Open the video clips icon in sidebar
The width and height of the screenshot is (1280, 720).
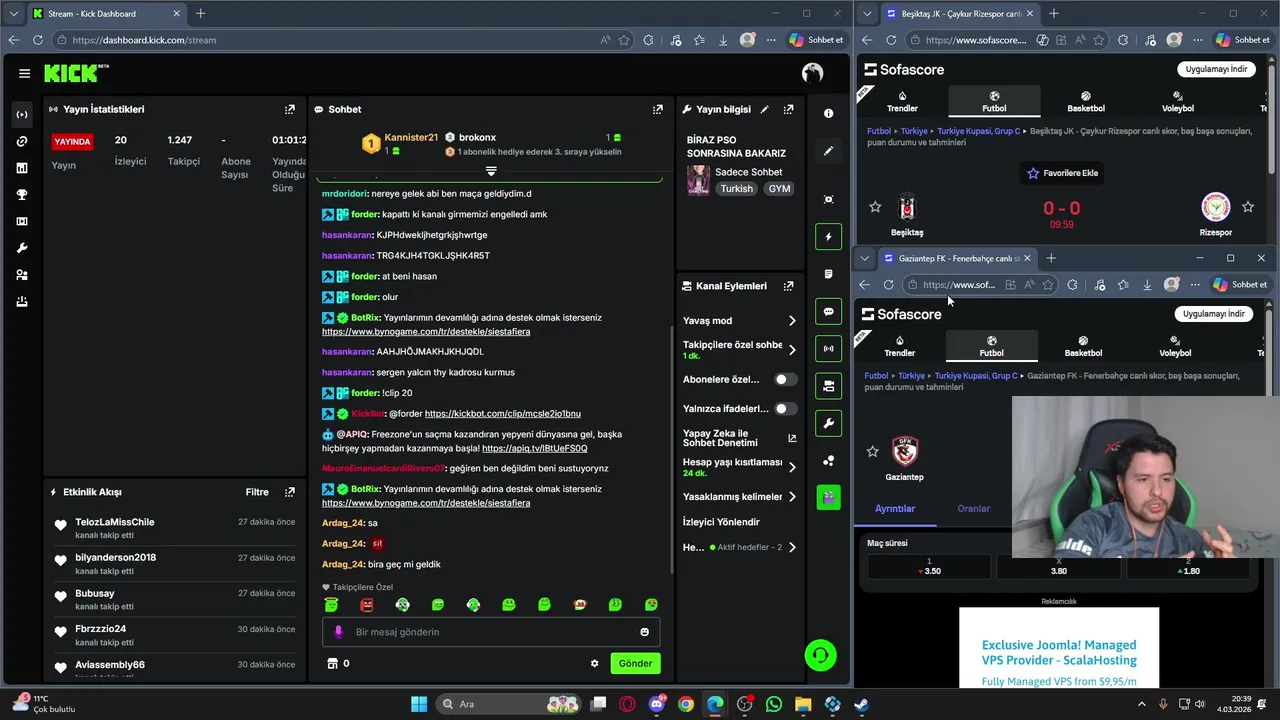[22, 221]
